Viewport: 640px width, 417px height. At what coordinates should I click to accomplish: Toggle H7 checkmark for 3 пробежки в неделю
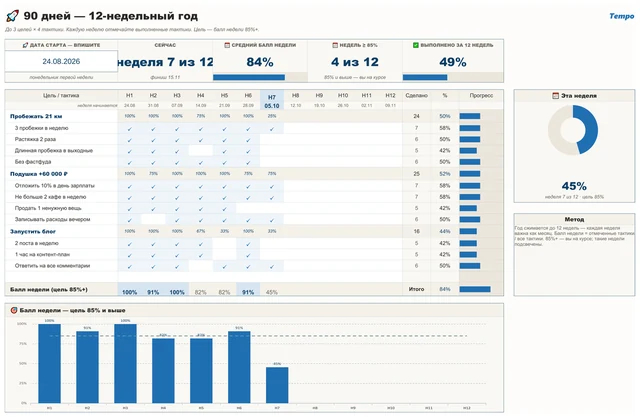[272, 129]
